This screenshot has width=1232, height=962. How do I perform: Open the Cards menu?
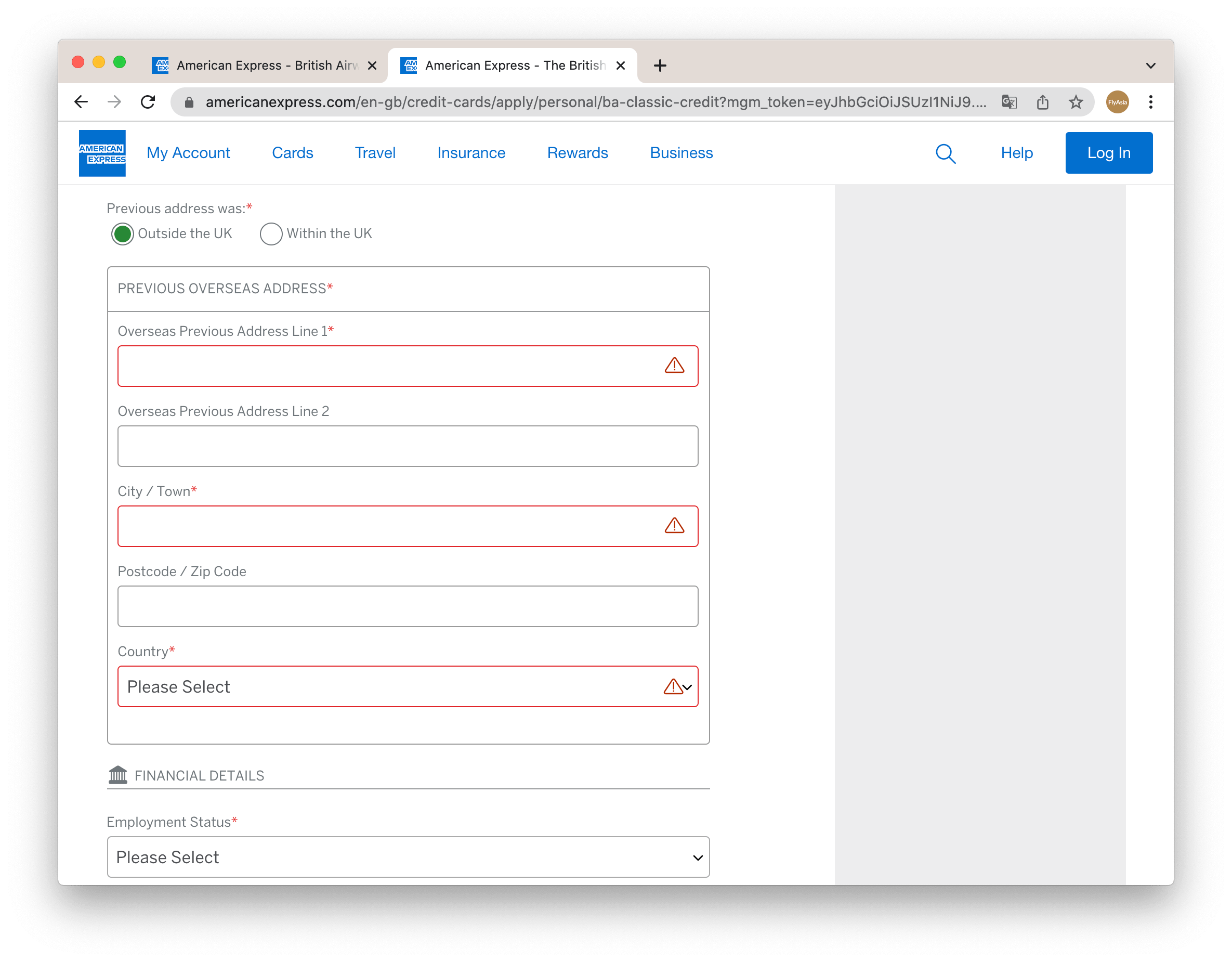292,153
